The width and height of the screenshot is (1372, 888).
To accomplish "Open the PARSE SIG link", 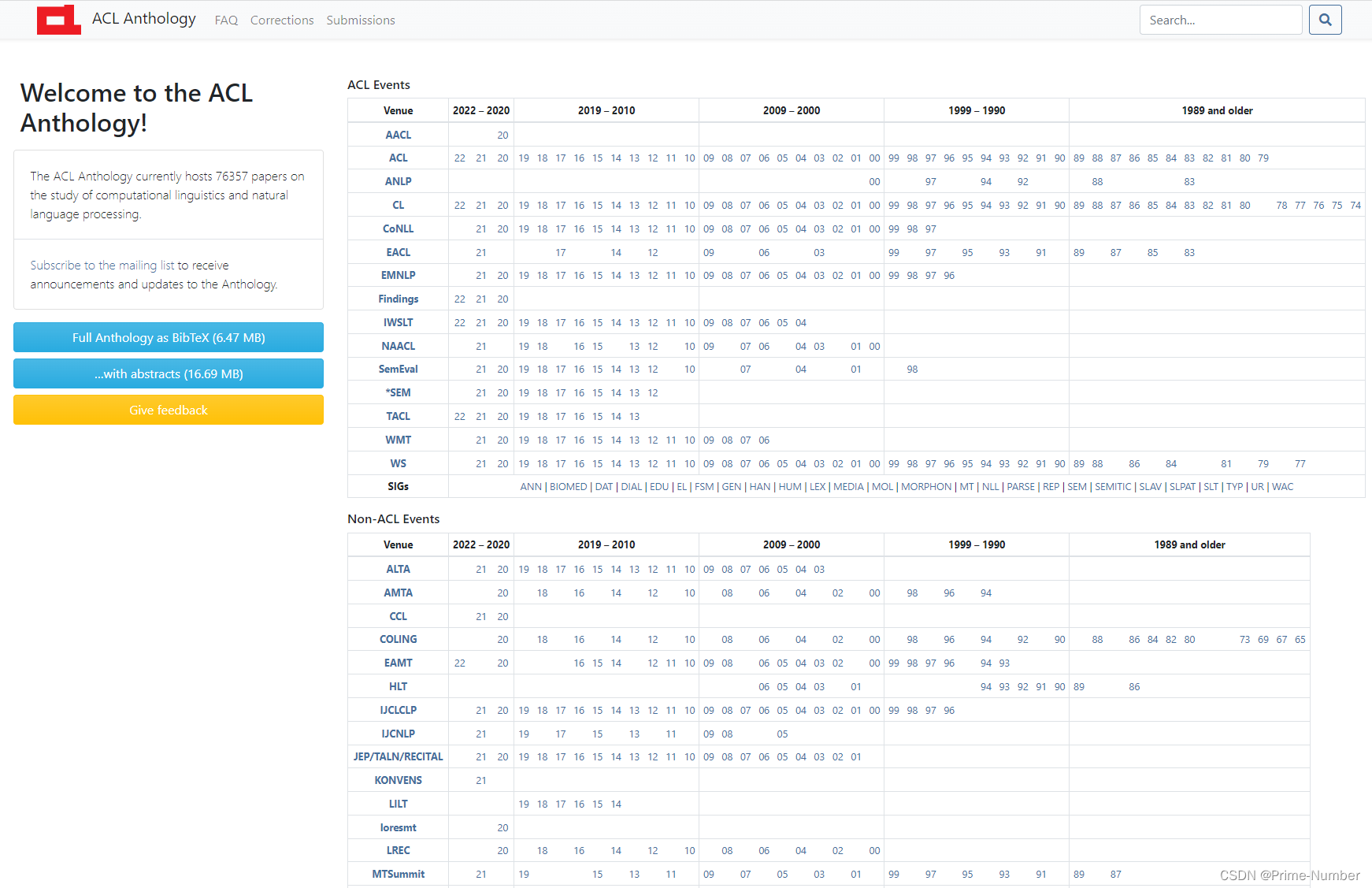I will pyautogui.click(x=1021, y=487).
